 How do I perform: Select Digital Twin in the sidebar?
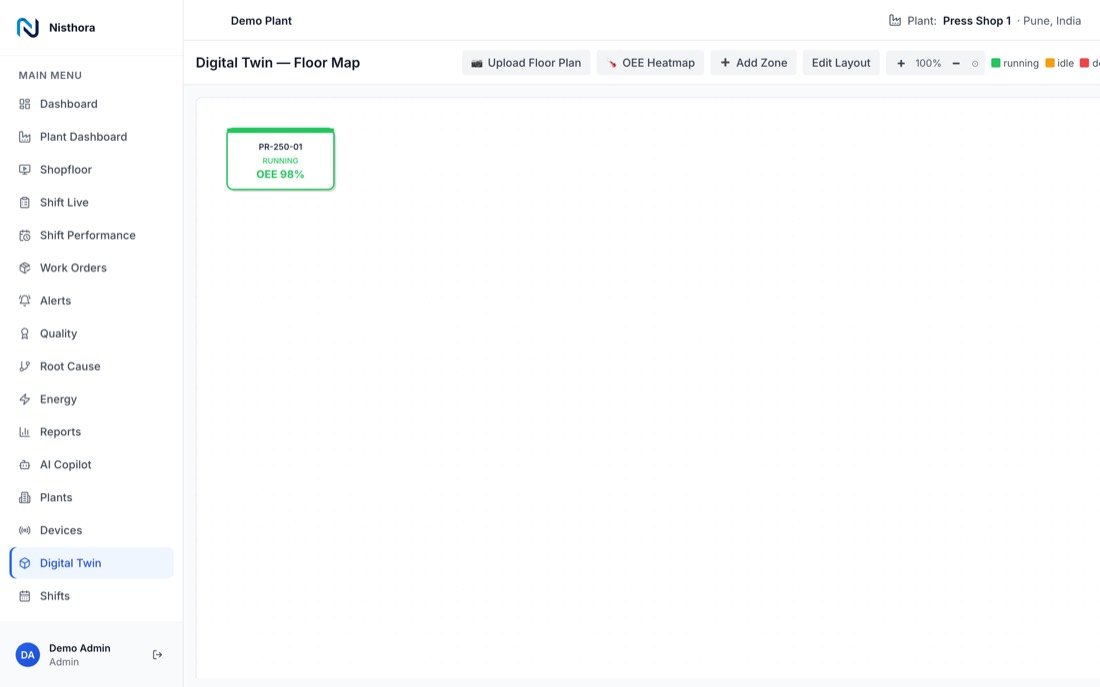coord(91,563)
